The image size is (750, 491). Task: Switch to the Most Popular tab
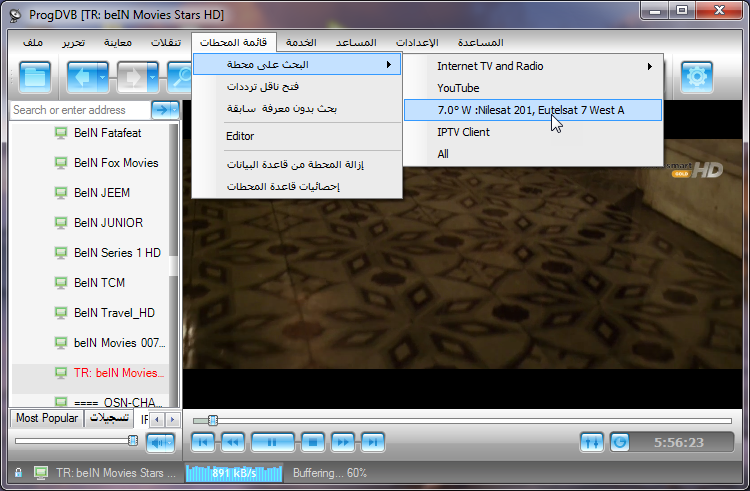click(x=46, y=418)
